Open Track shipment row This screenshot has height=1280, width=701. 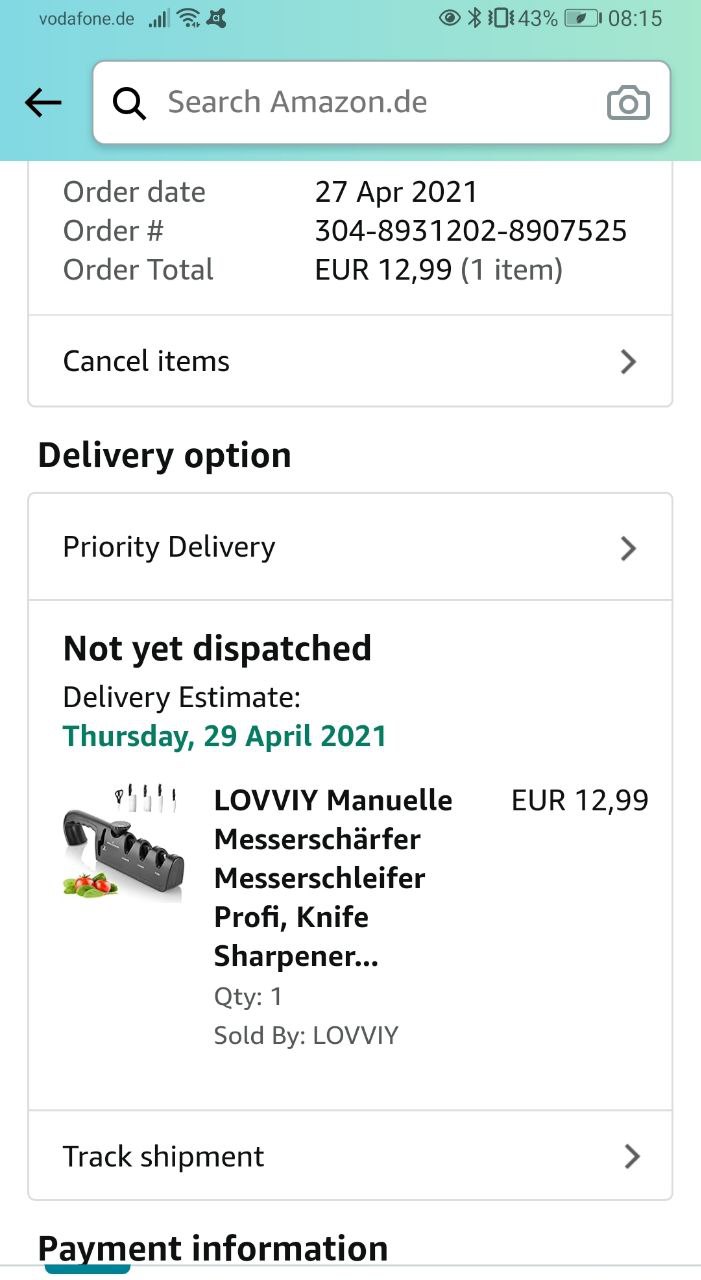164,1157
